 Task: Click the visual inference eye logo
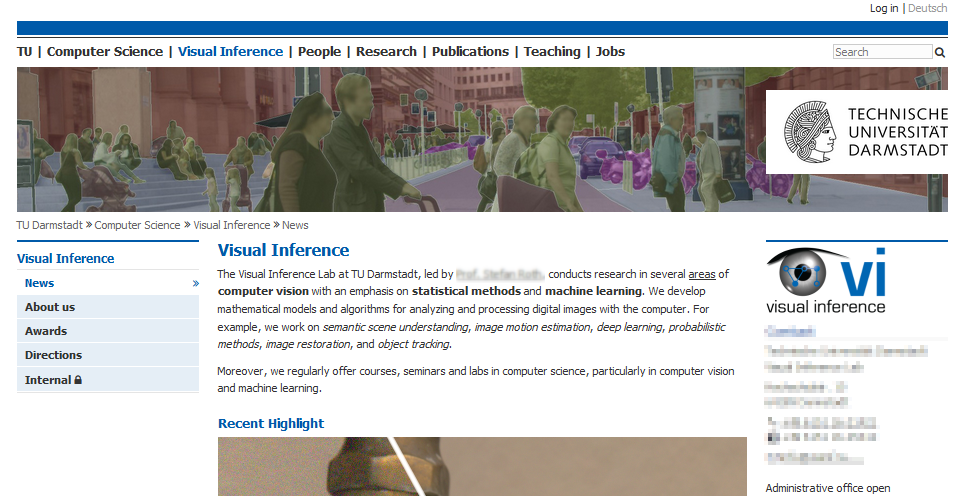(x=826, y=281)
